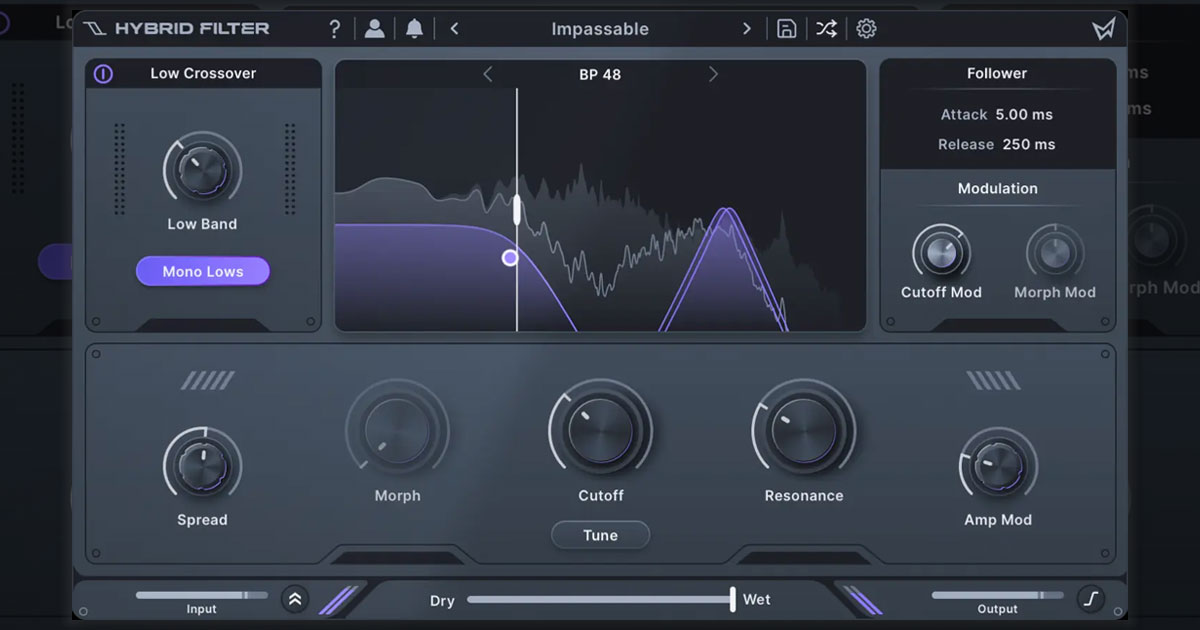Click the Output level slider
This screenshot has height=630, width=1200.
tap(998, 595)
